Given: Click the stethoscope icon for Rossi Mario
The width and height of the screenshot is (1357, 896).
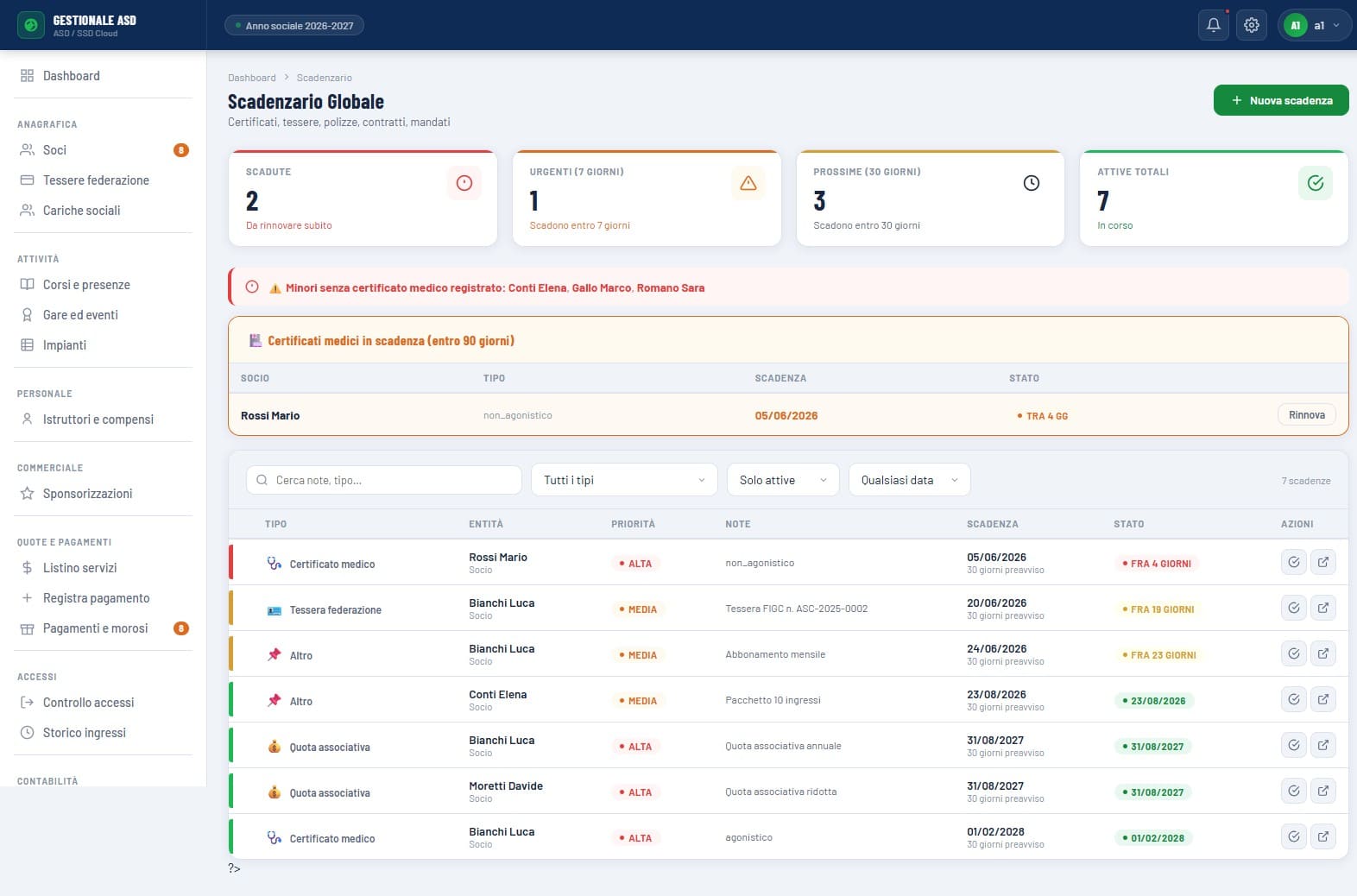Looking at the screenshot, I should (275, 564).
